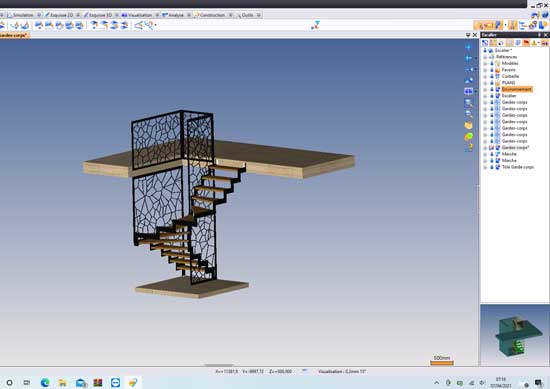The image size is (550, 389).
Task: Select the Corbeille trash item in the tree
Action: pos(510,76)
